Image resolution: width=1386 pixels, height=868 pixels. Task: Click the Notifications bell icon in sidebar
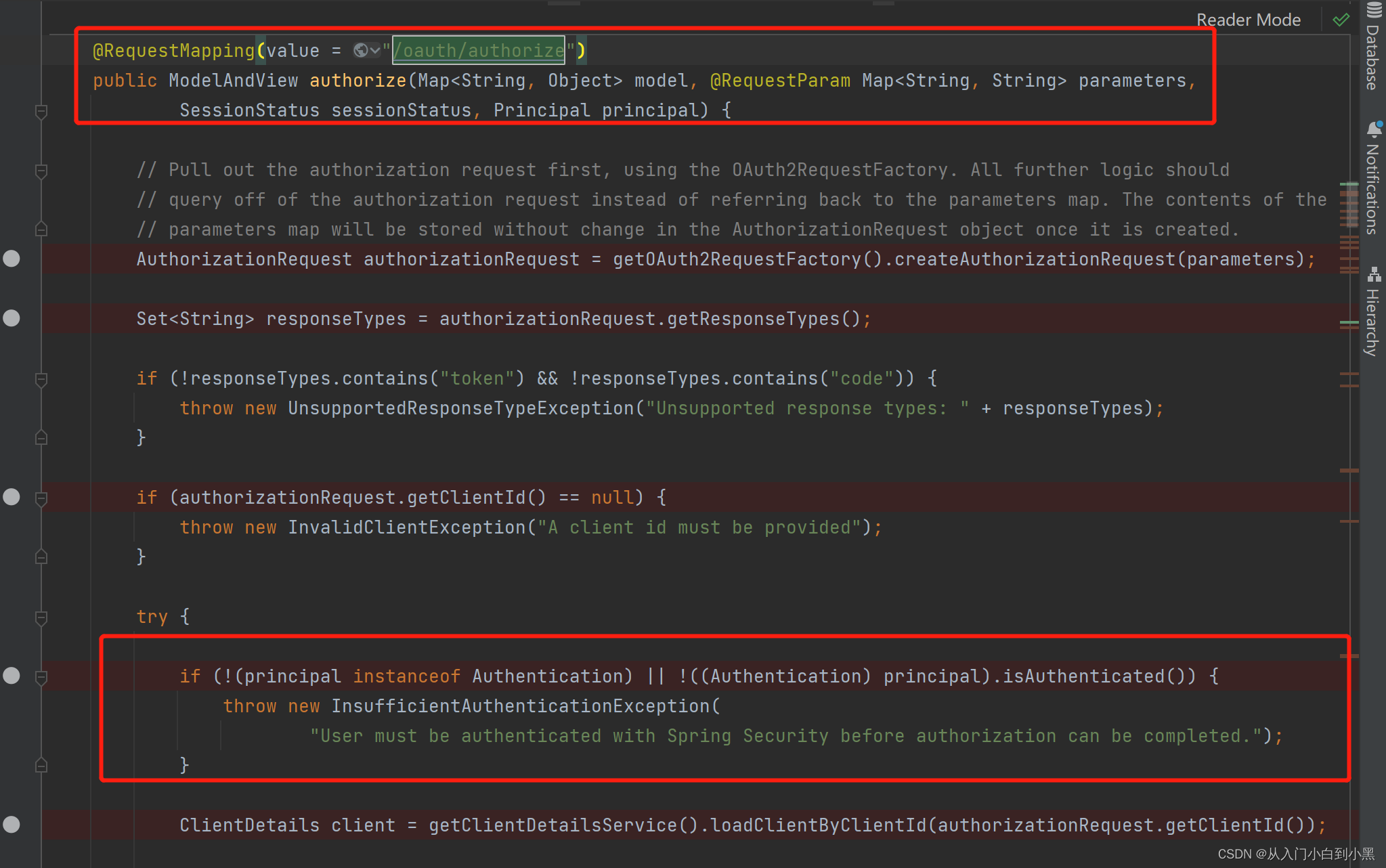1374,129
